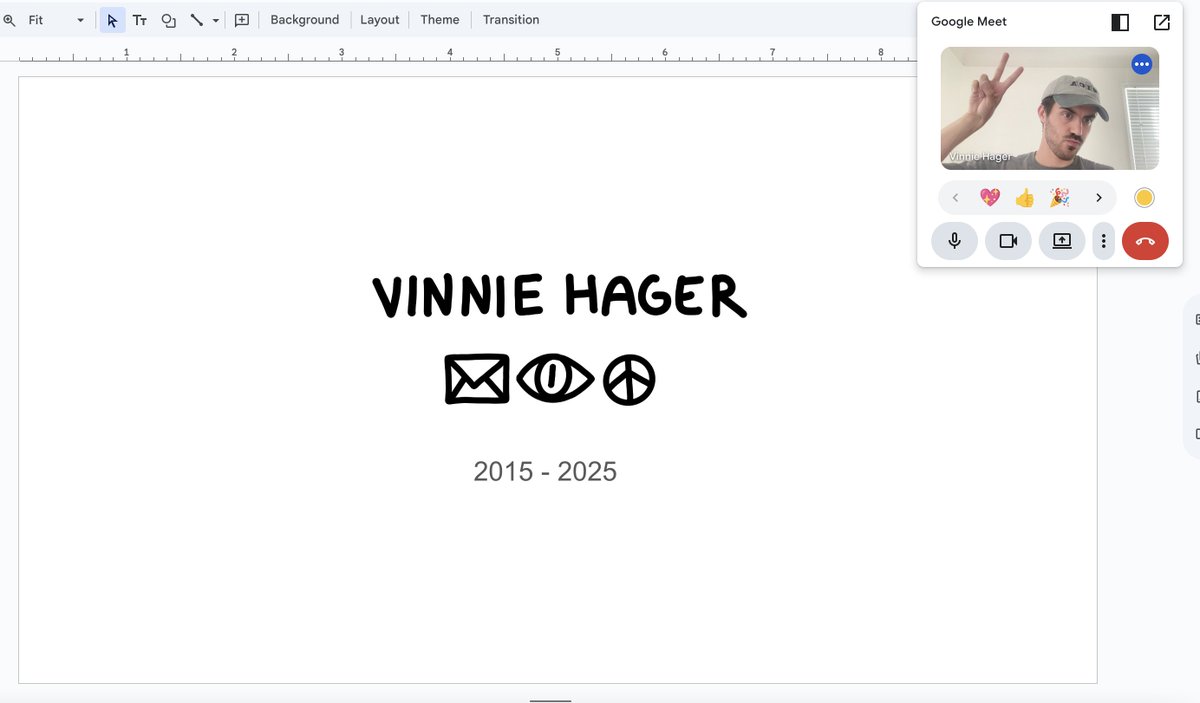Open Meet's more options menu

1103,241
